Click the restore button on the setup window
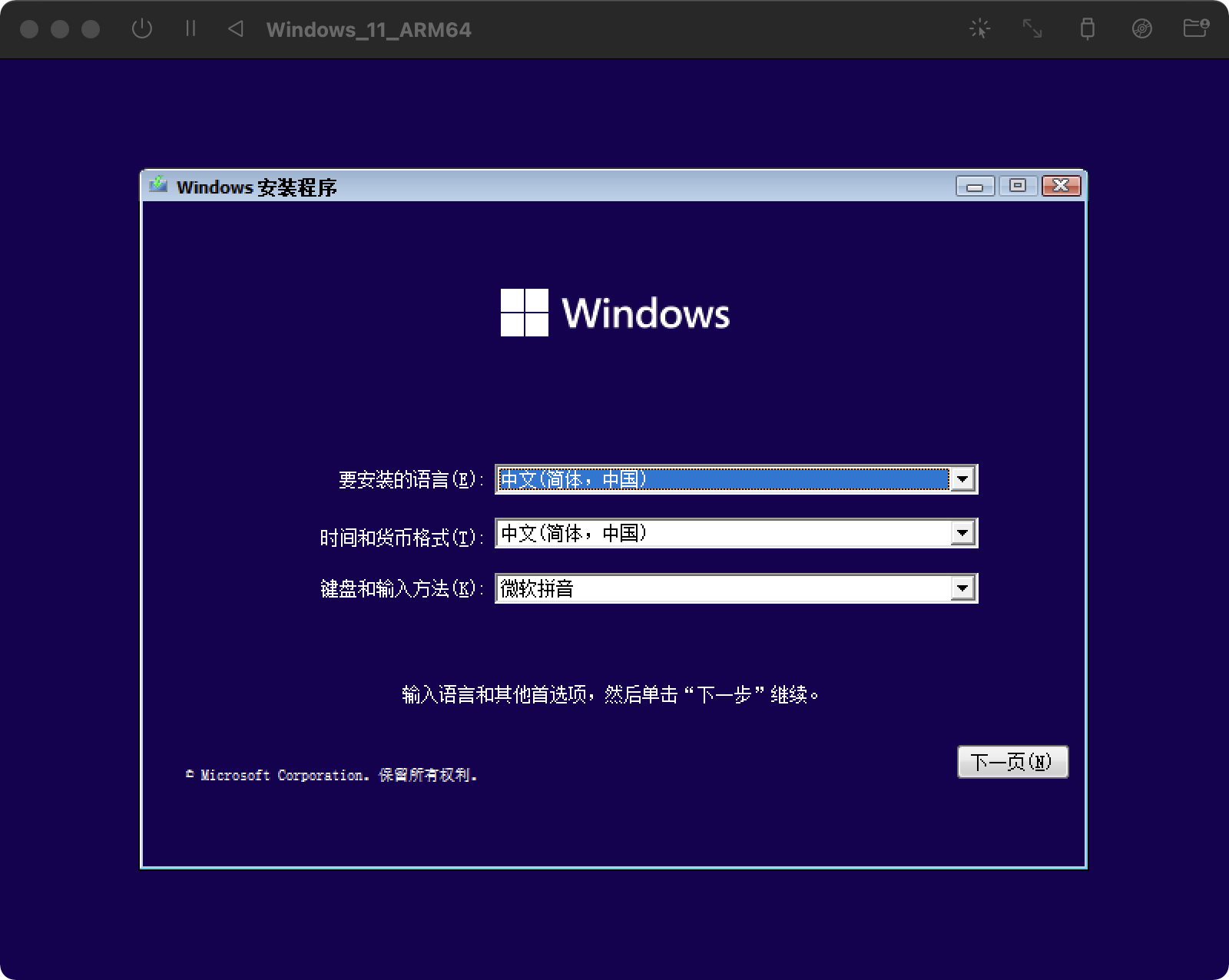 pos(1018,185)
